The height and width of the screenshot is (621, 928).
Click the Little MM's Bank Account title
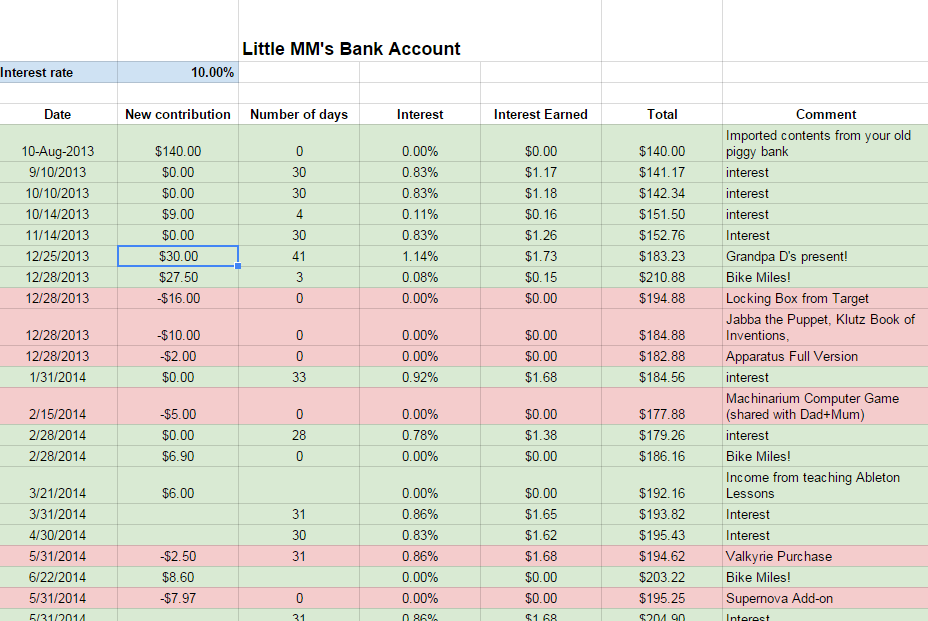[x=351, y=49]
